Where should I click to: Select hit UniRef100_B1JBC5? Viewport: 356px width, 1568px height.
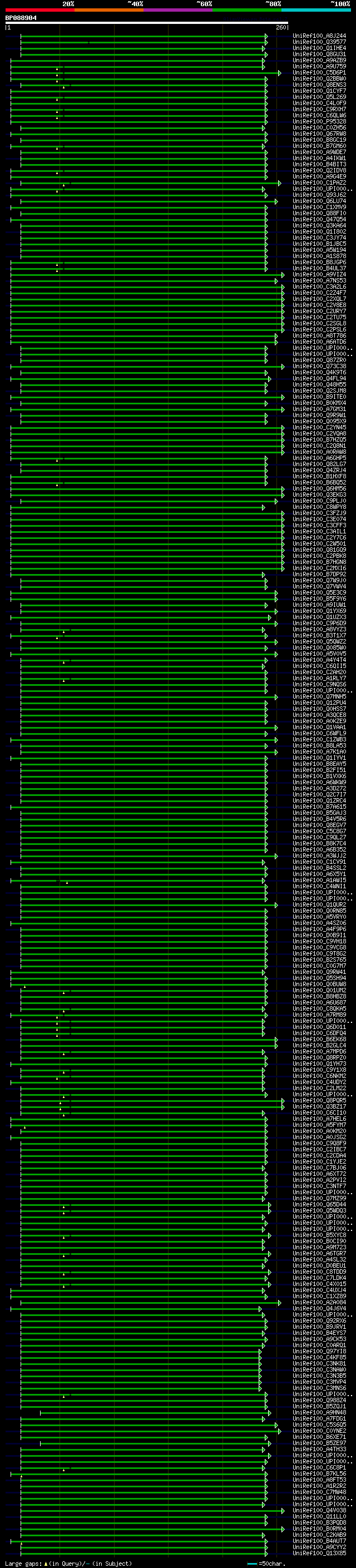pyautogui.click(x=319, y=244)
